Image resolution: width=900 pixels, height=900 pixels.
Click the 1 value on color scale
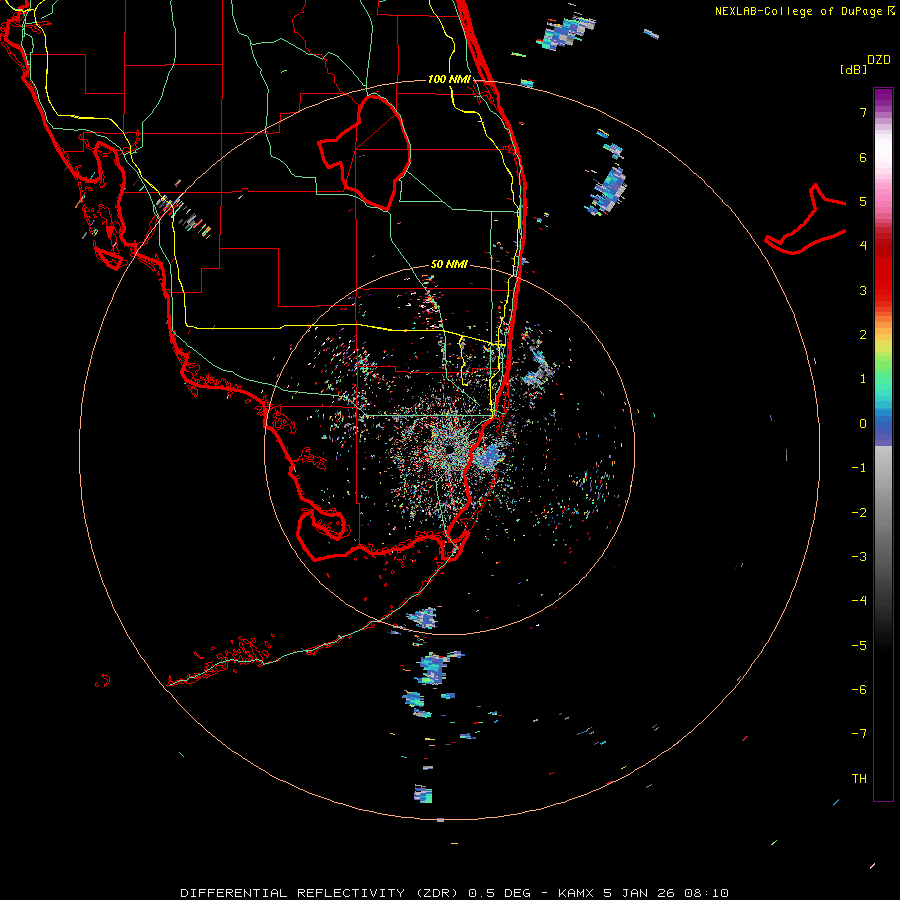pyautogui.click(x=863, y=379)
